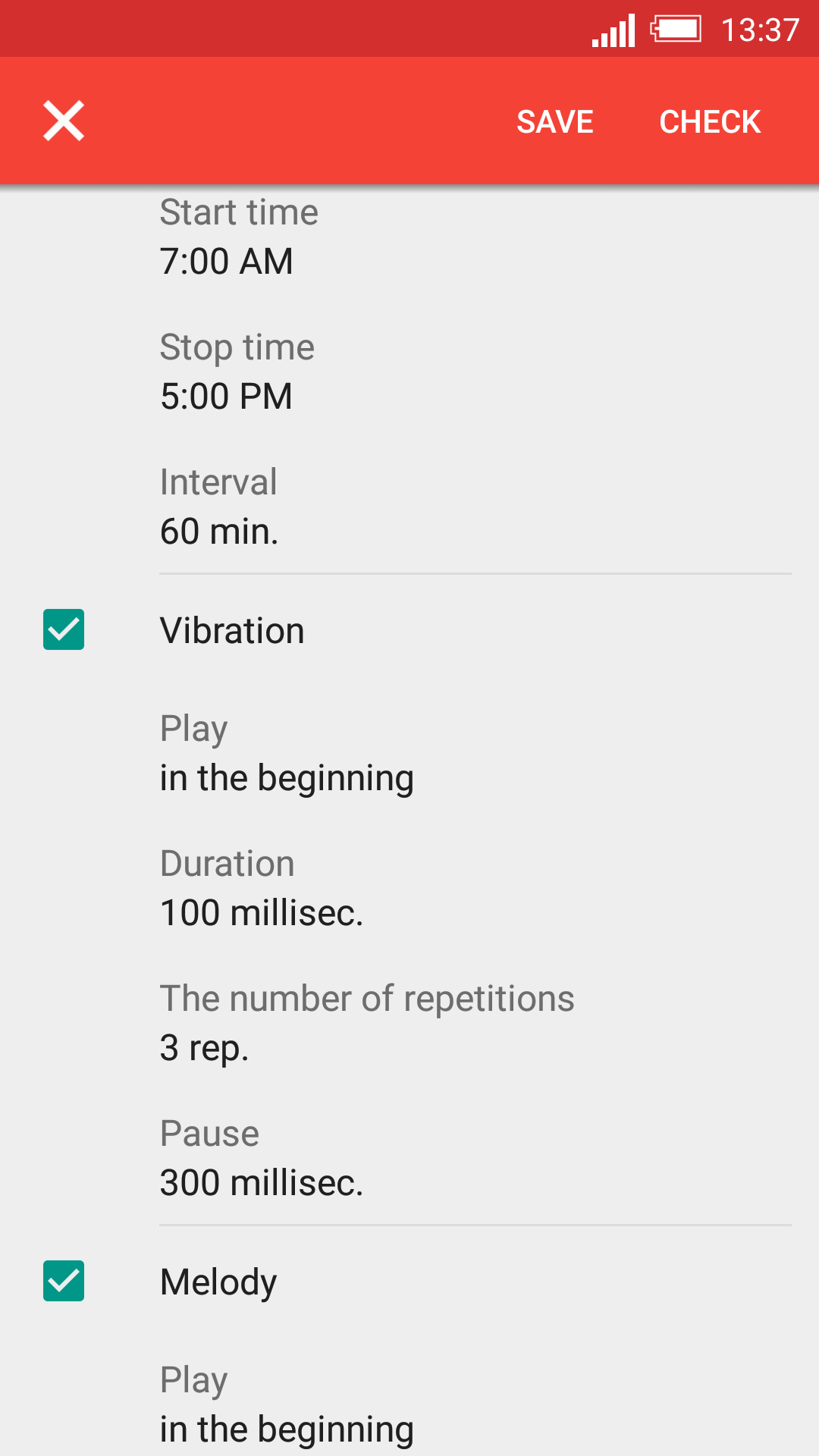
Task: Tap the SAVE button
Action: click(x=555, y=121)
